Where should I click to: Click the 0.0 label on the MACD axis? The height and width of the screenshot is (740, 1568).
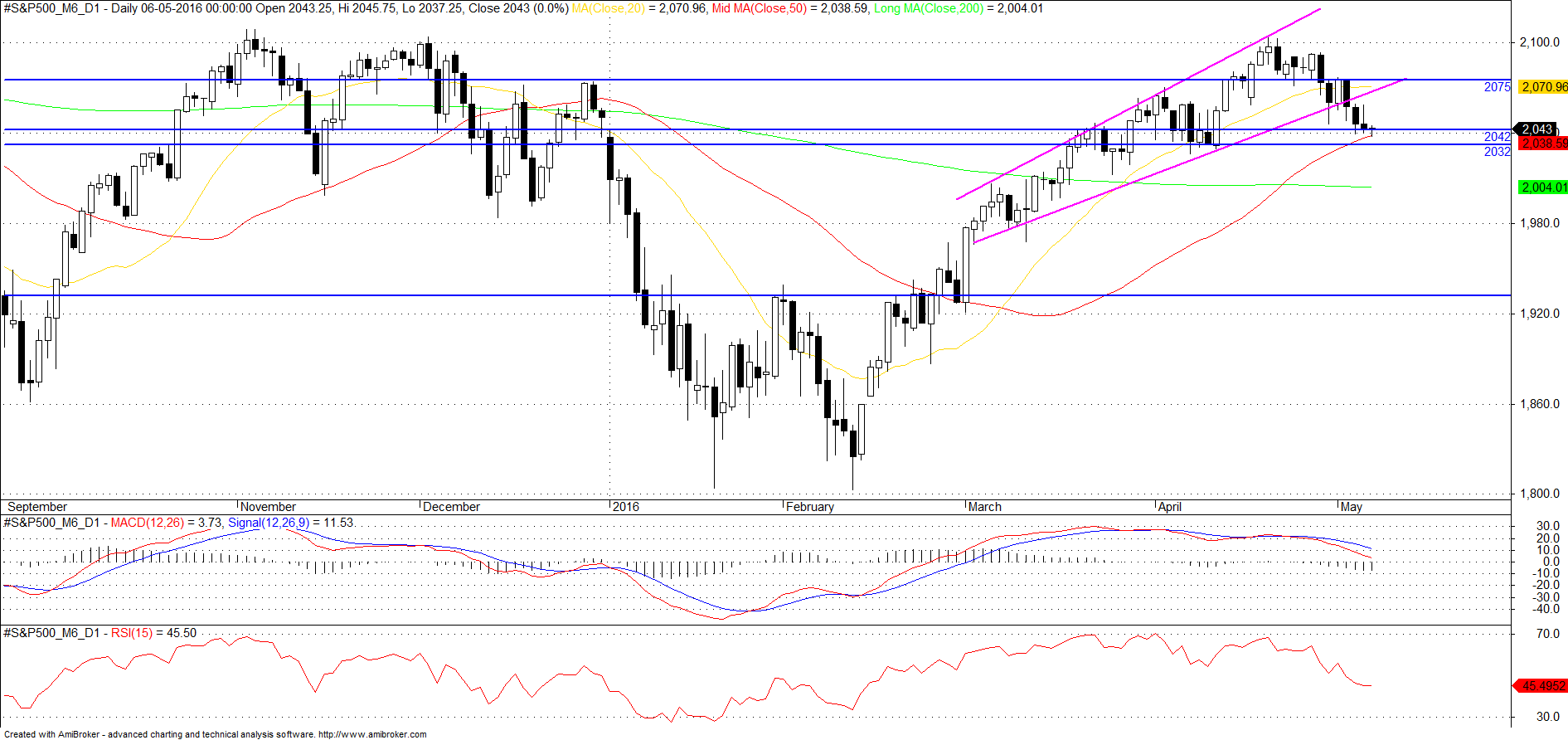click(1551, 562)
